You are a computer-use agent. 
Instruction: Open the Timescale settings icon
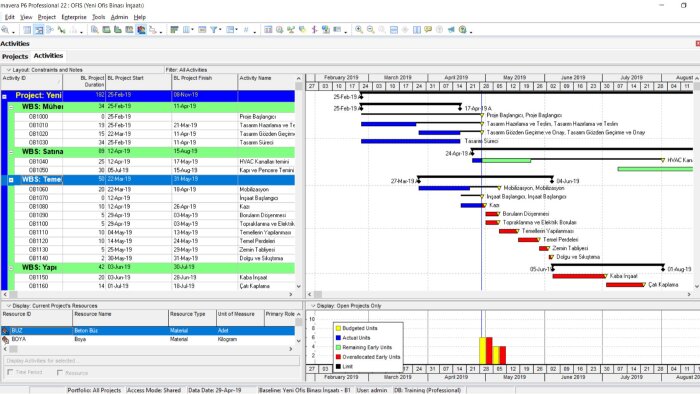202,30
